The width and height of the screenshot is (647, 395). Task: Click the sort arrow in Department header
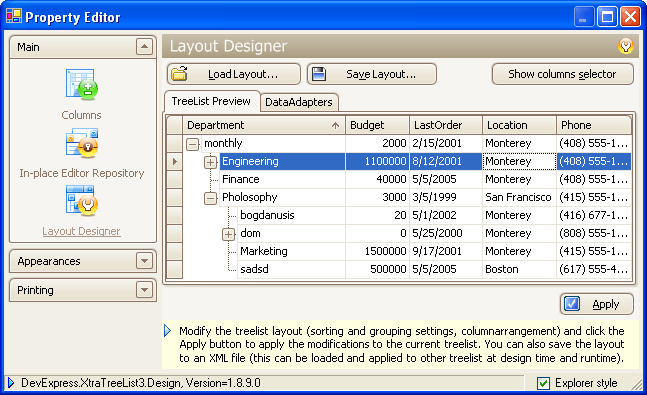[x=335, y=125]
